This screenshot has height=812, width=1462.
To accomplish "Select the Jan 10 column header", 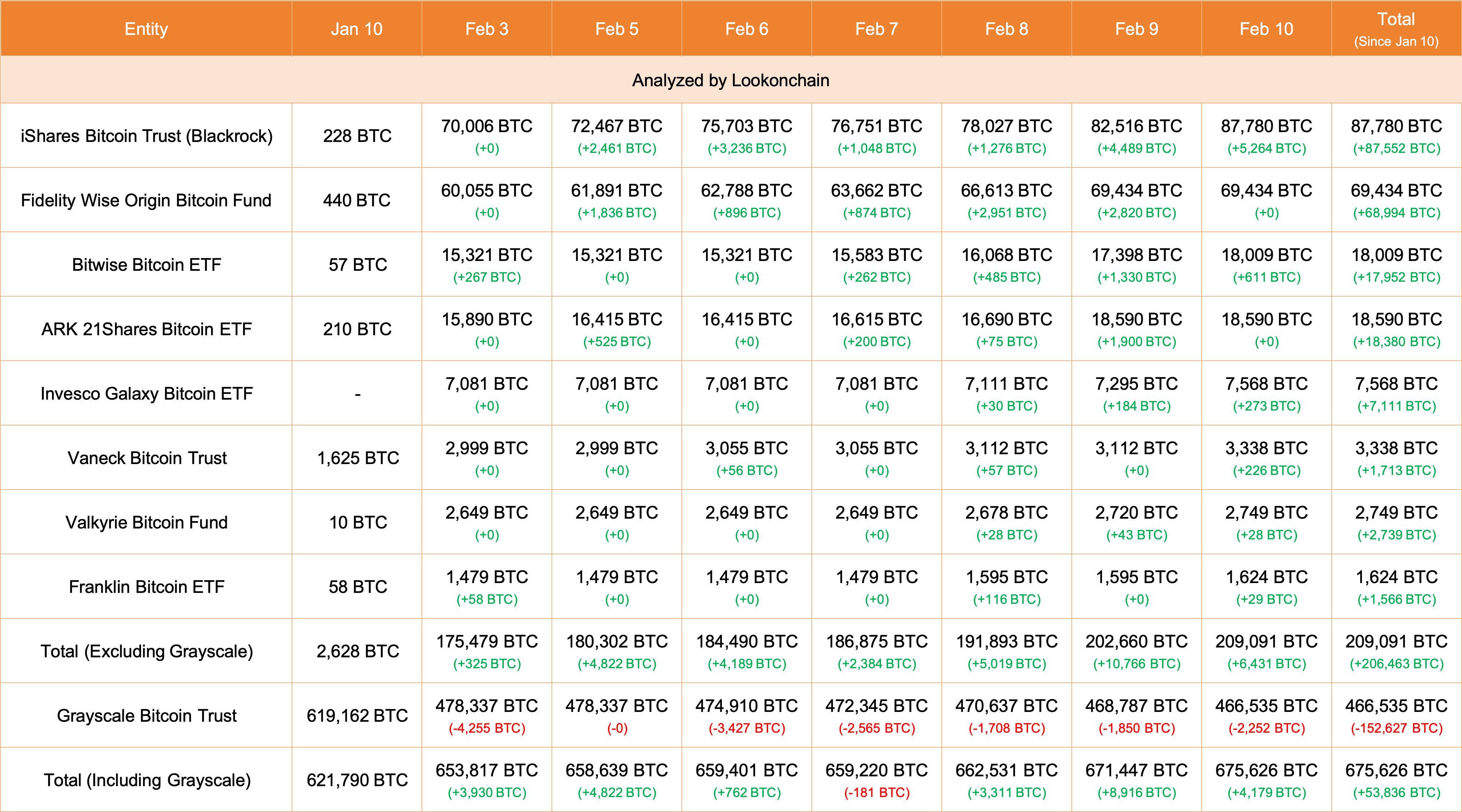I will pyautogui.click(x=356, y=29).
